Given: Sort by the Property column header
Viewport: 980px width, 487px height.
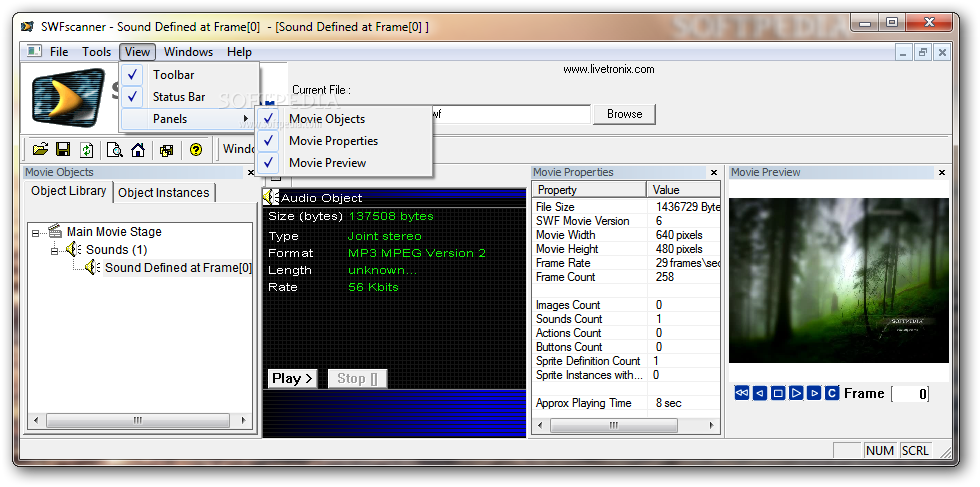Looking at the screenshot, I should click(x=589, y=189).
